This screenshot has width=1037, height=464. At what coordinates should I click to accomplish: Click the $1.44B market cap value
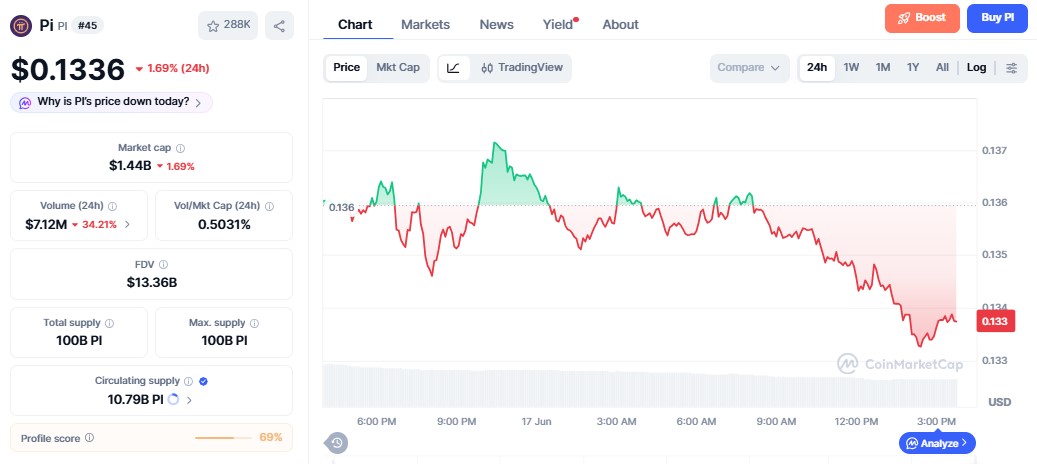point(130,166)
